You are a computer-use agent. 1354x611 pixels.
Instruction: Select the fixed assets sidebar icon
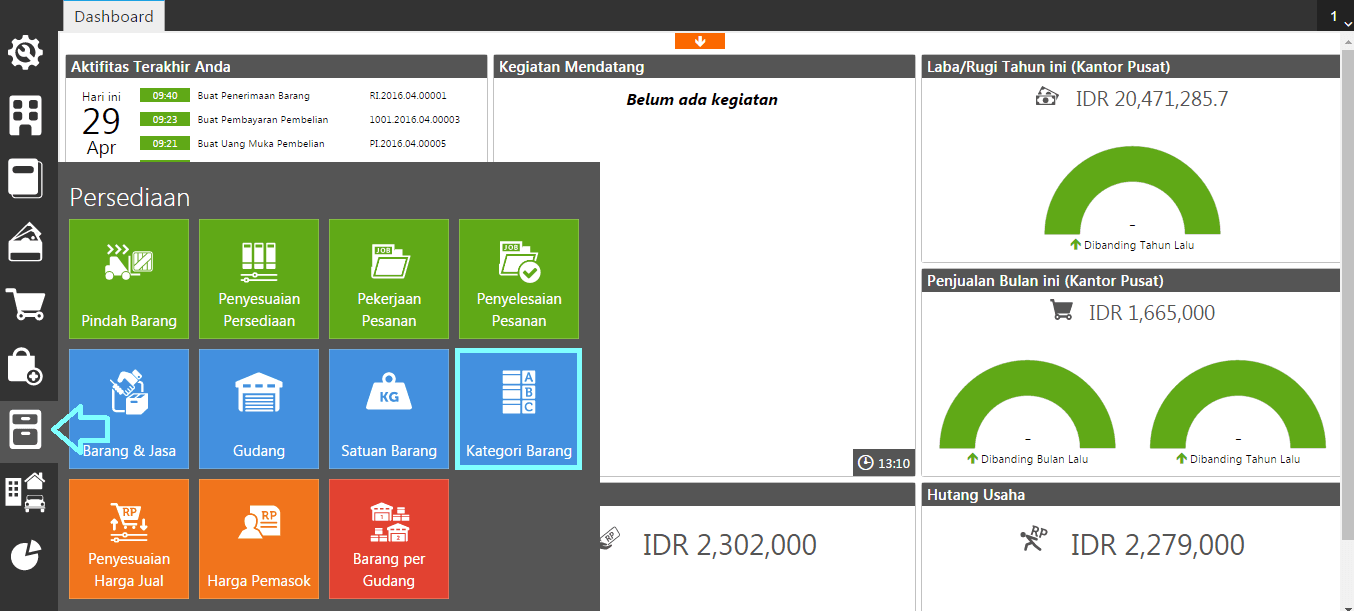(25, 491)
